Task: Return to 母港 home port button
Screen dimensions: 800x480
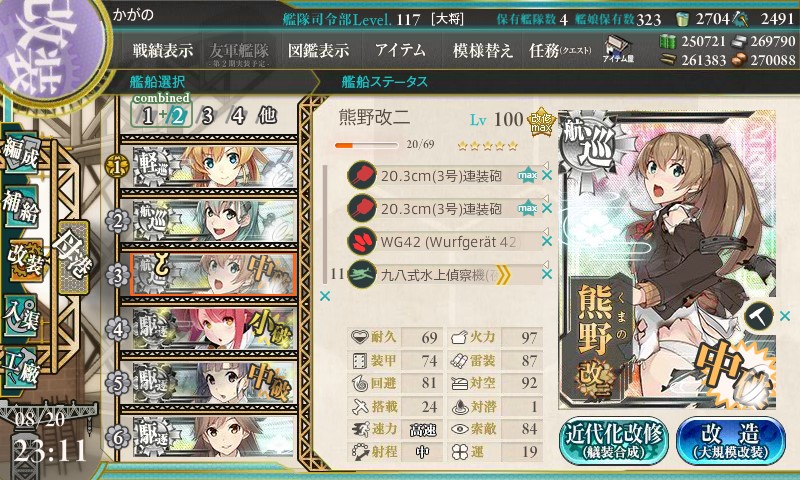Action: [x=73, y=257]
